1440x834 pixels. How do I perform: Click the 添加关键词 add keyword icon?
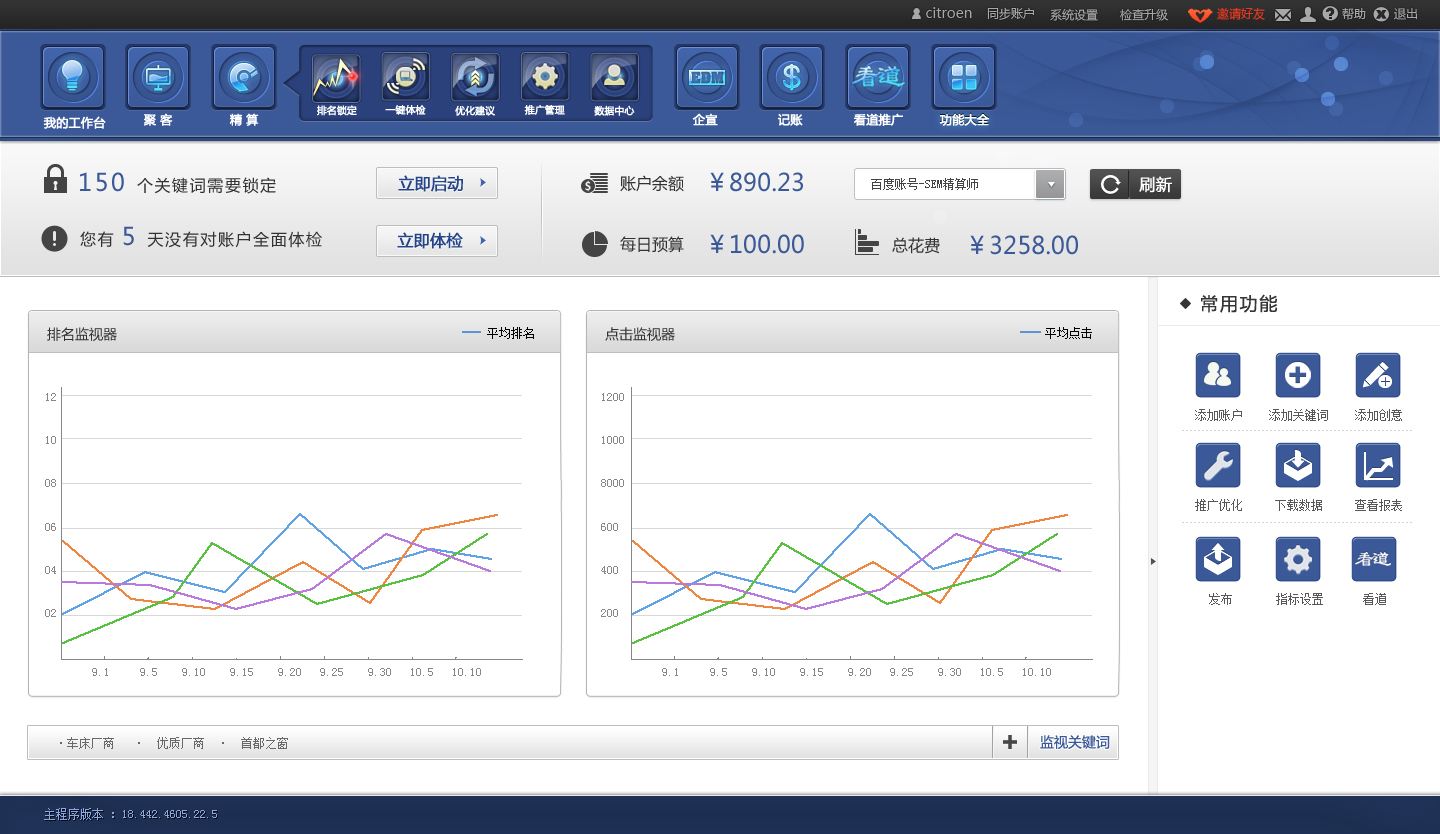coord(1298,375)
